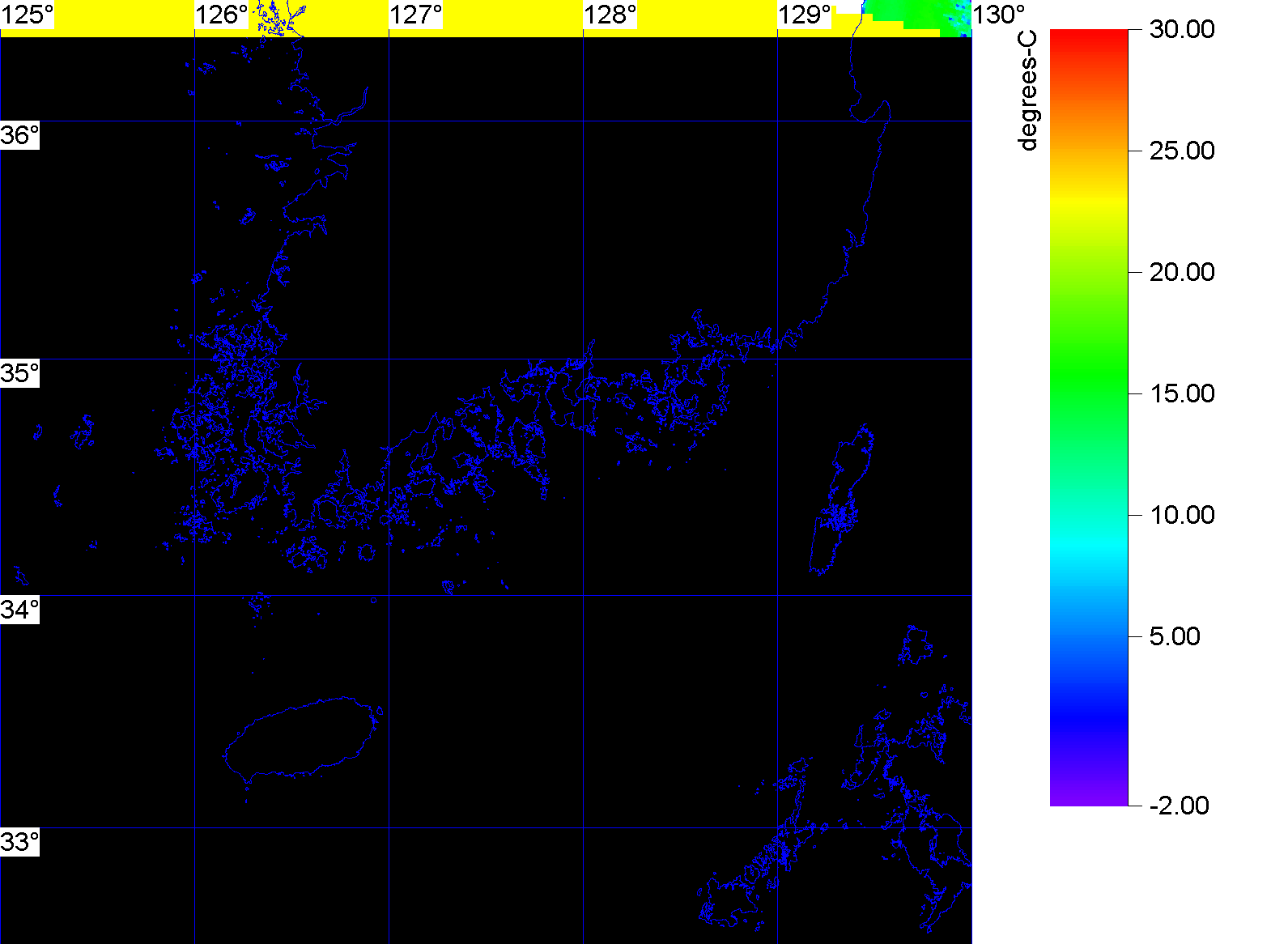The height and width of the screenshot is (944, 1288).
Task: Click the 34° latitude label
Action: tap(19, 610)
